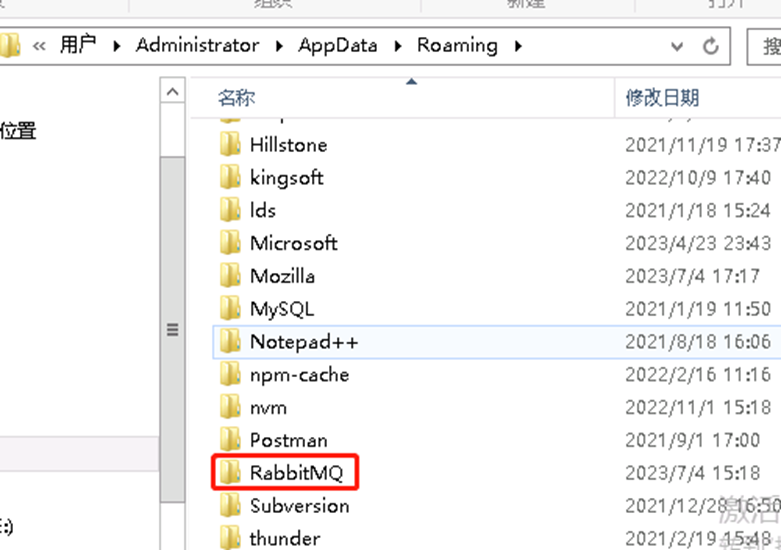Select the Subversion folder name
Screen dimensions: 781x550
tap(300, 506)
